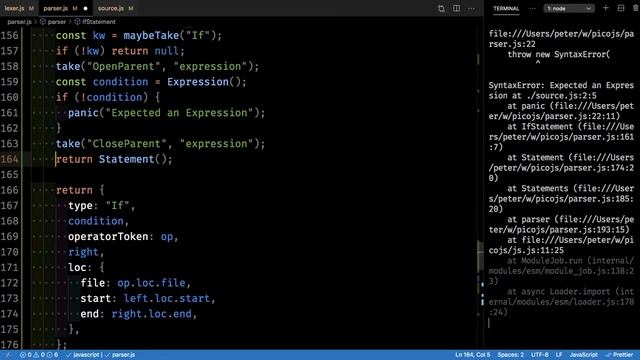
Task: Split the terminal panel
Action: 621,8
